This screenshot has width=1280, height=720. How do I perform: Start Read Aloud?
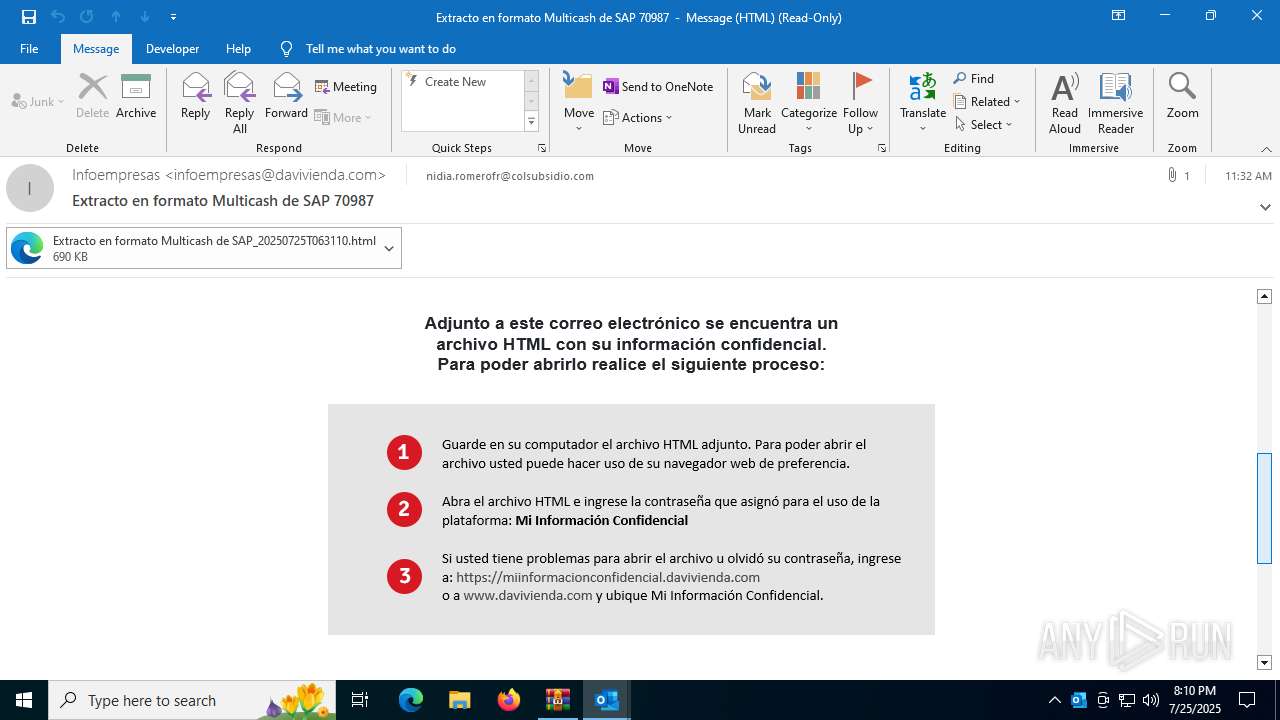[1065, 102]
